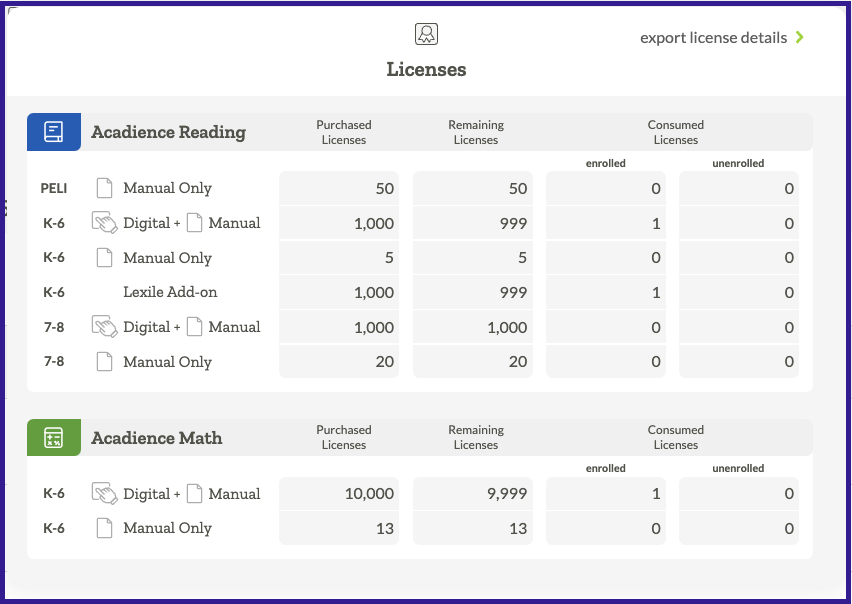The width and height of the screenshot is (852, 604).
Task: Click the Digital + Manual touch icon under Acadience Math
Action: coord(104,493)
